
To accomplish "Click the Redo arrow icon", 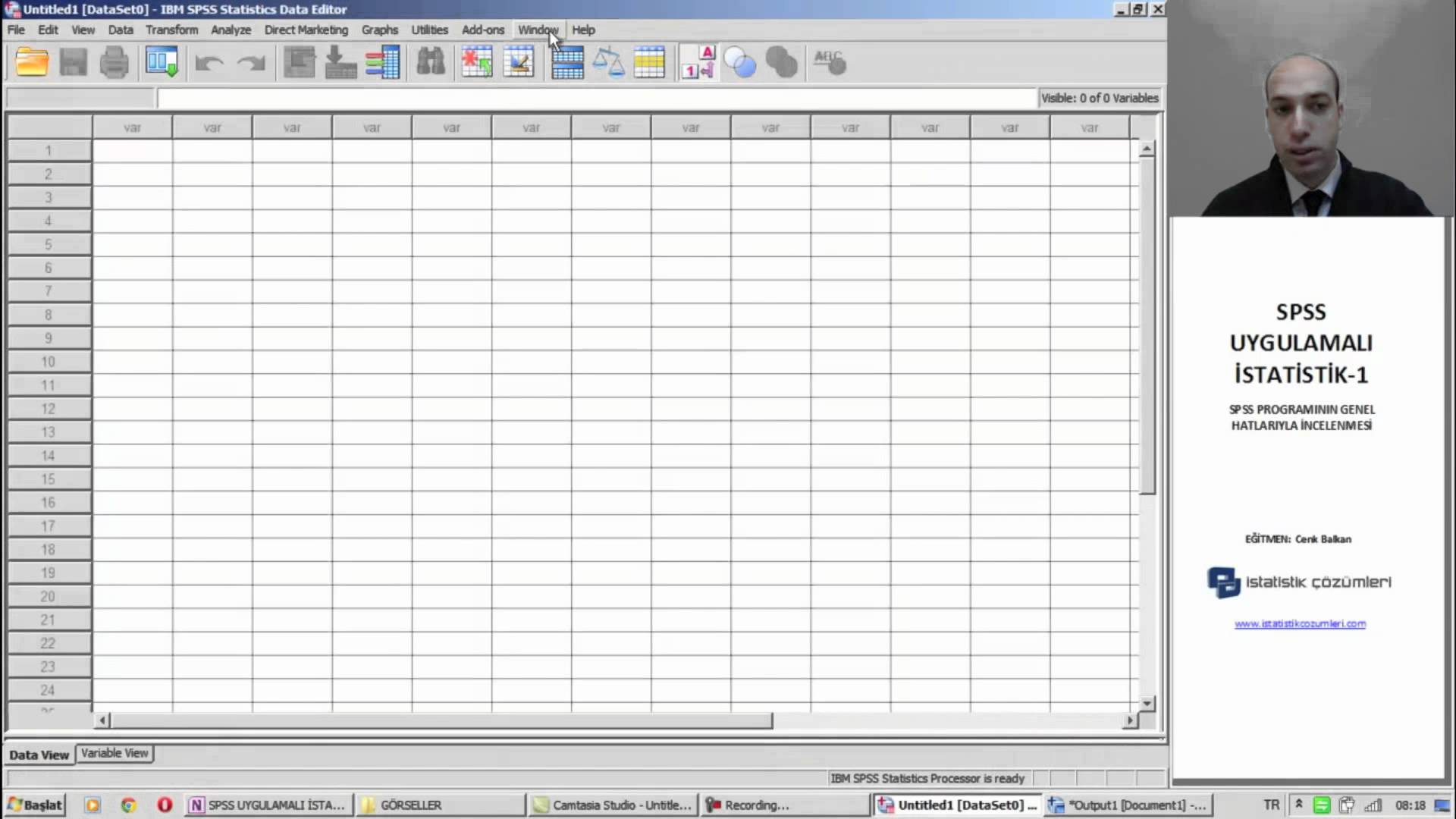I will pyautogui.click(x=251, y=63).
